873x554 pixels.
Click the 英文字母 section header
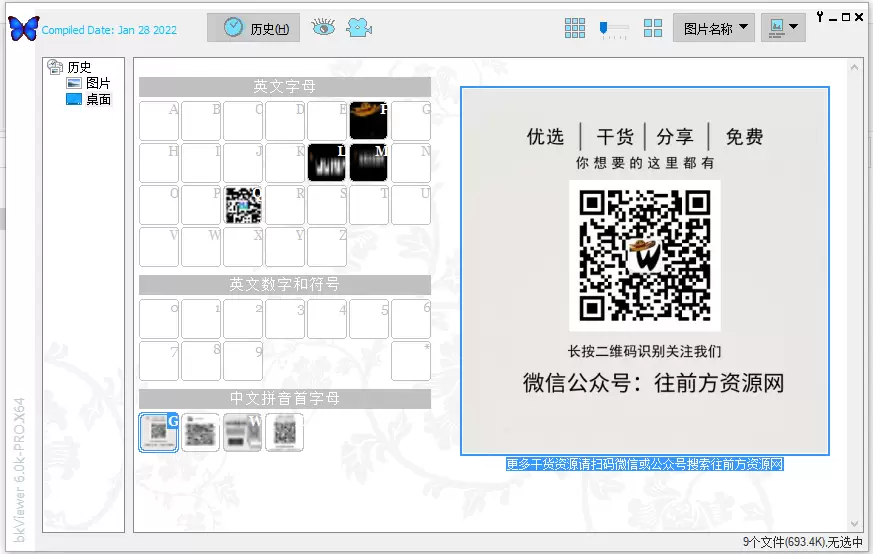(285, 86)
